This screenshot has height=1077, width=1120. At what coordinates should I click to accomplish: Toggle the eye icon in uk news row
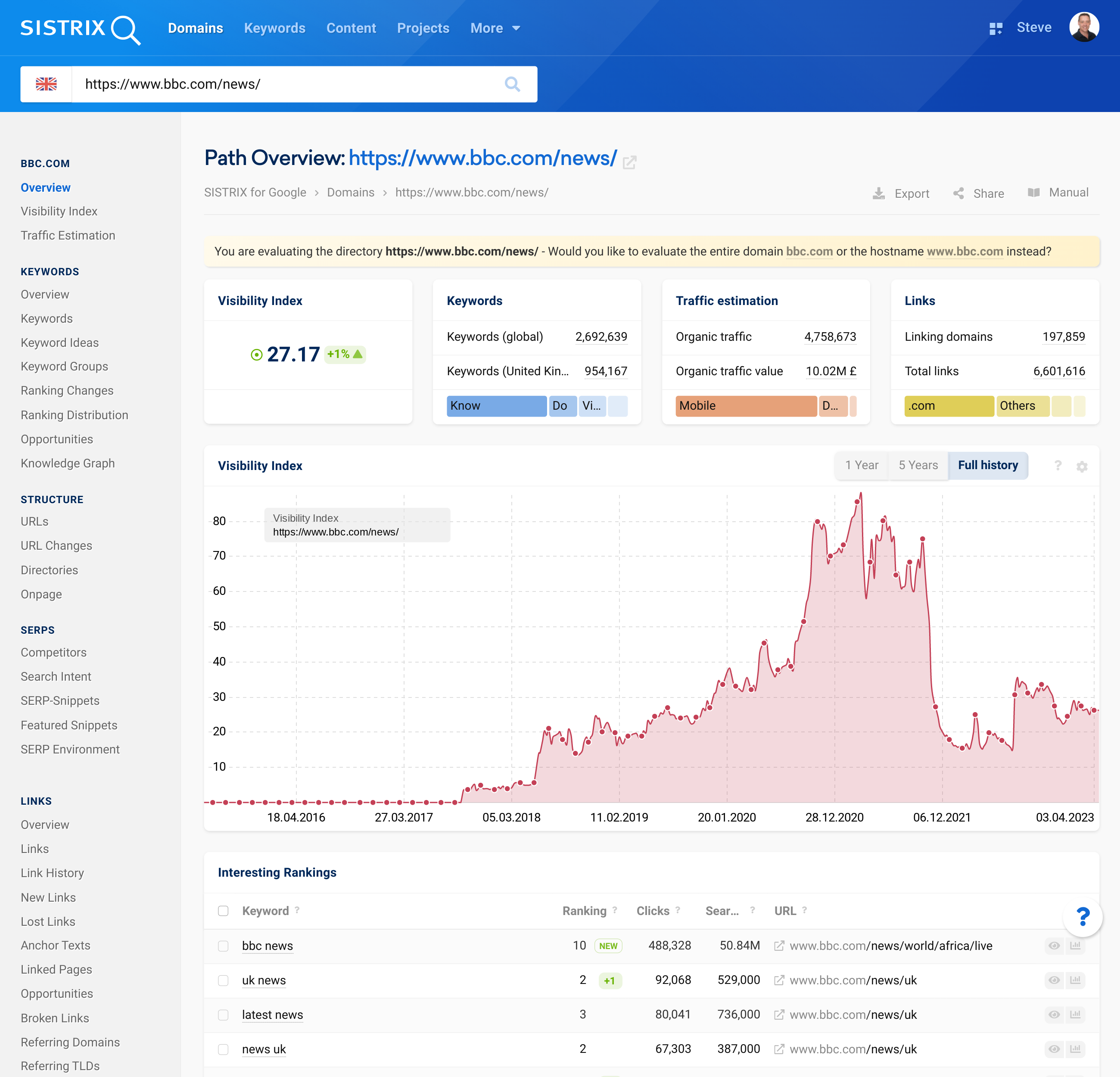[x=1054, y=980]
